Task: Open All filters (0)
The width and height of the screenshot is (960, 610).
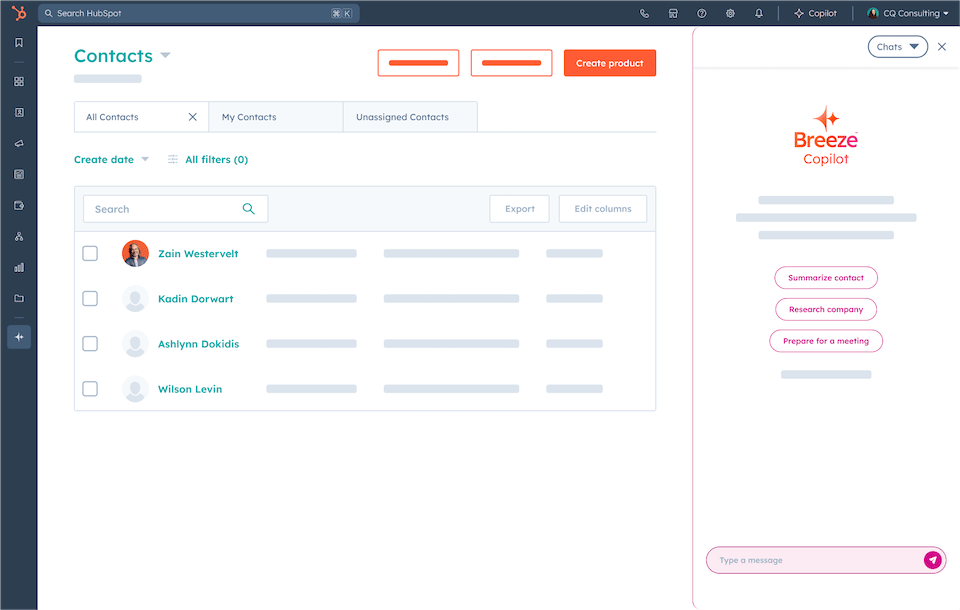Action: click(x=217, y=159)
